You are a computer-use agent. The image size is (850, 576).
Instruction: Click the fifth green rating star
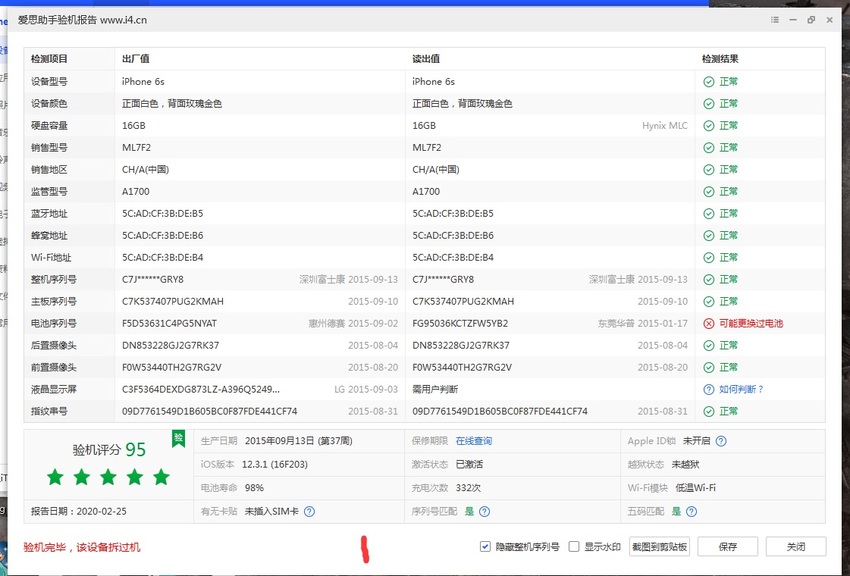tap(161, 477)
